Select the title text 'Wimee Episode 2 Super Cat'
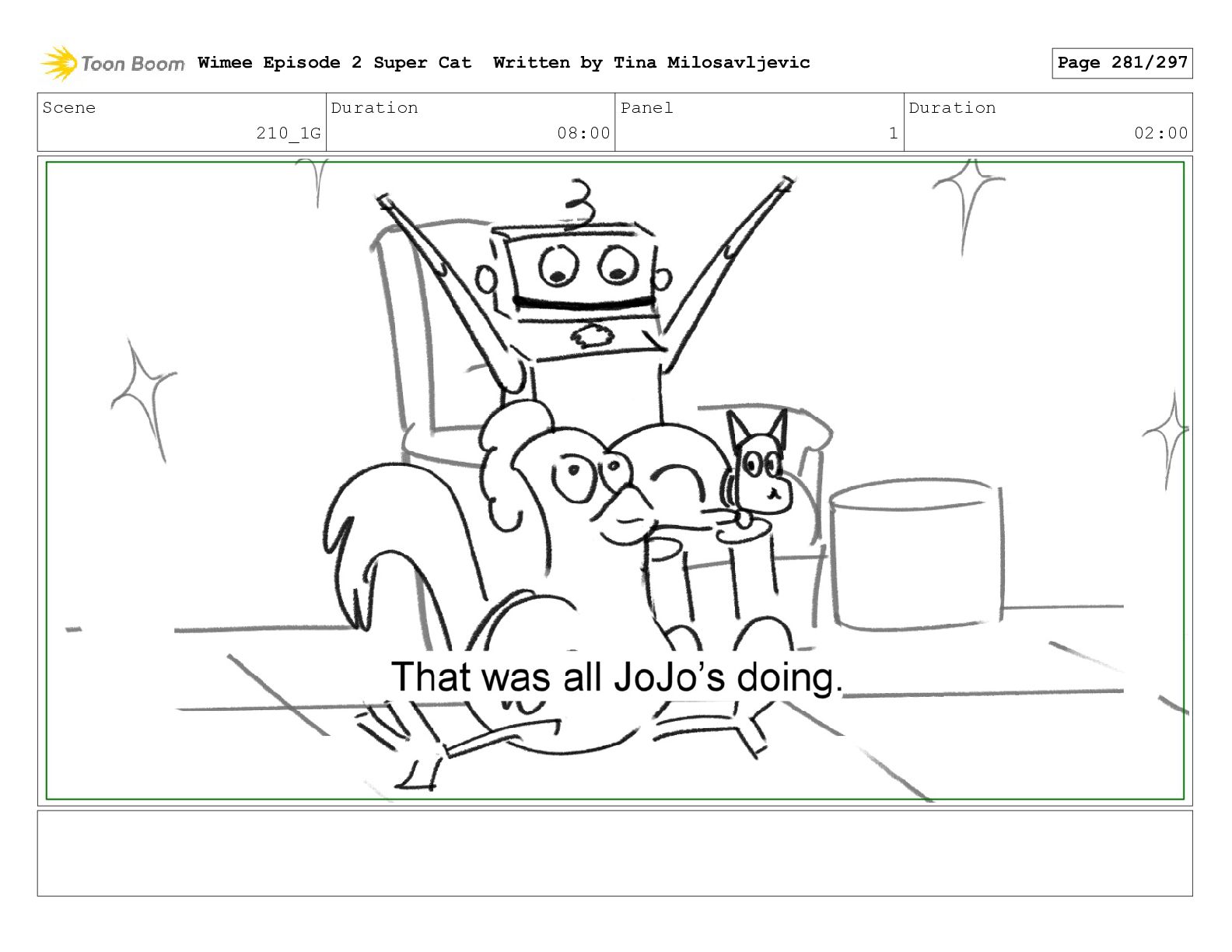 (x=334, y=63)
